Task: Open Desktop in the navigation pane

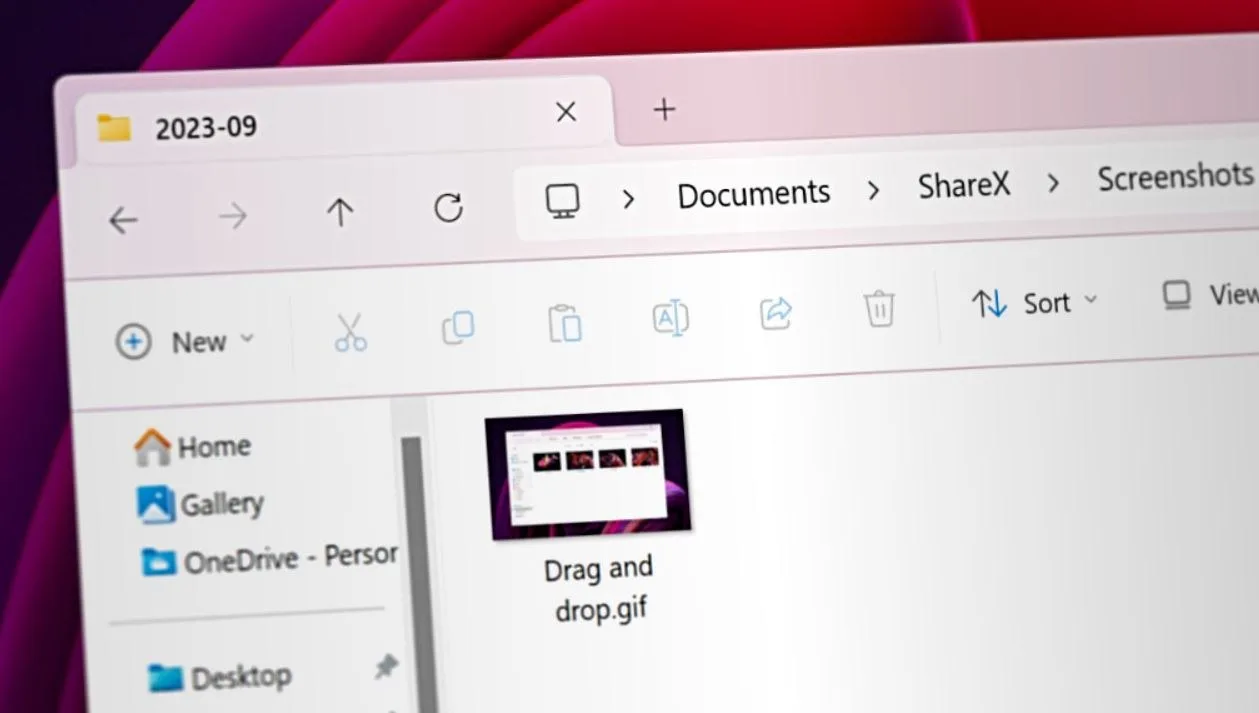Action: [220, 678]
